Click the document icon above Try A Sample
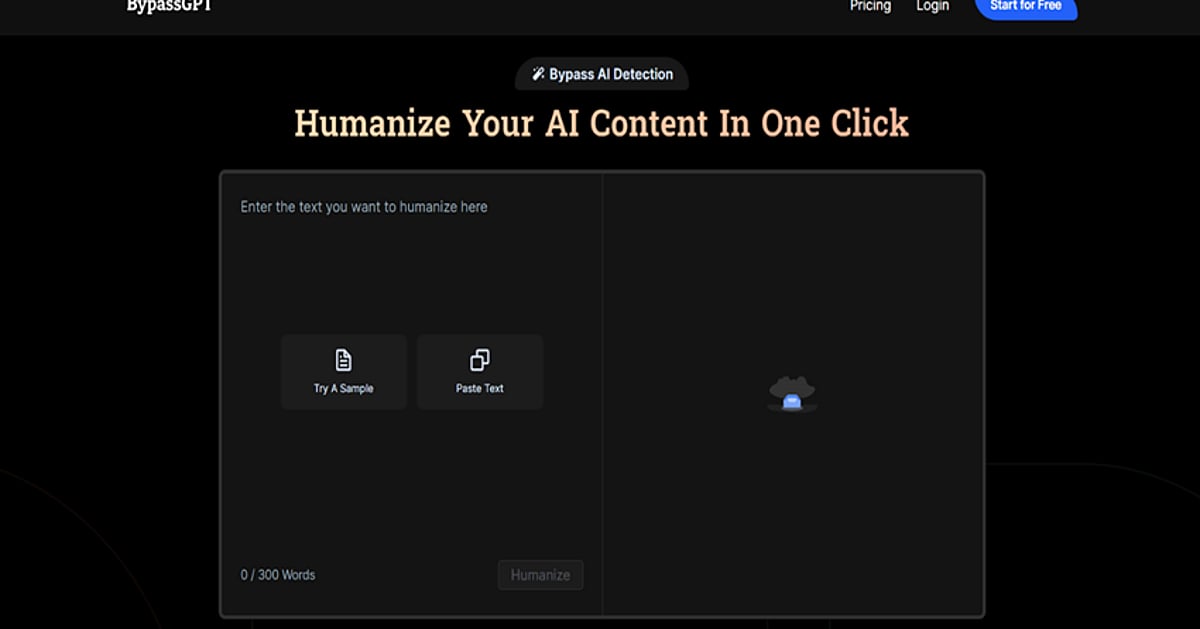Viewport: 1200px width, 629px height. (x=343, y=360)
